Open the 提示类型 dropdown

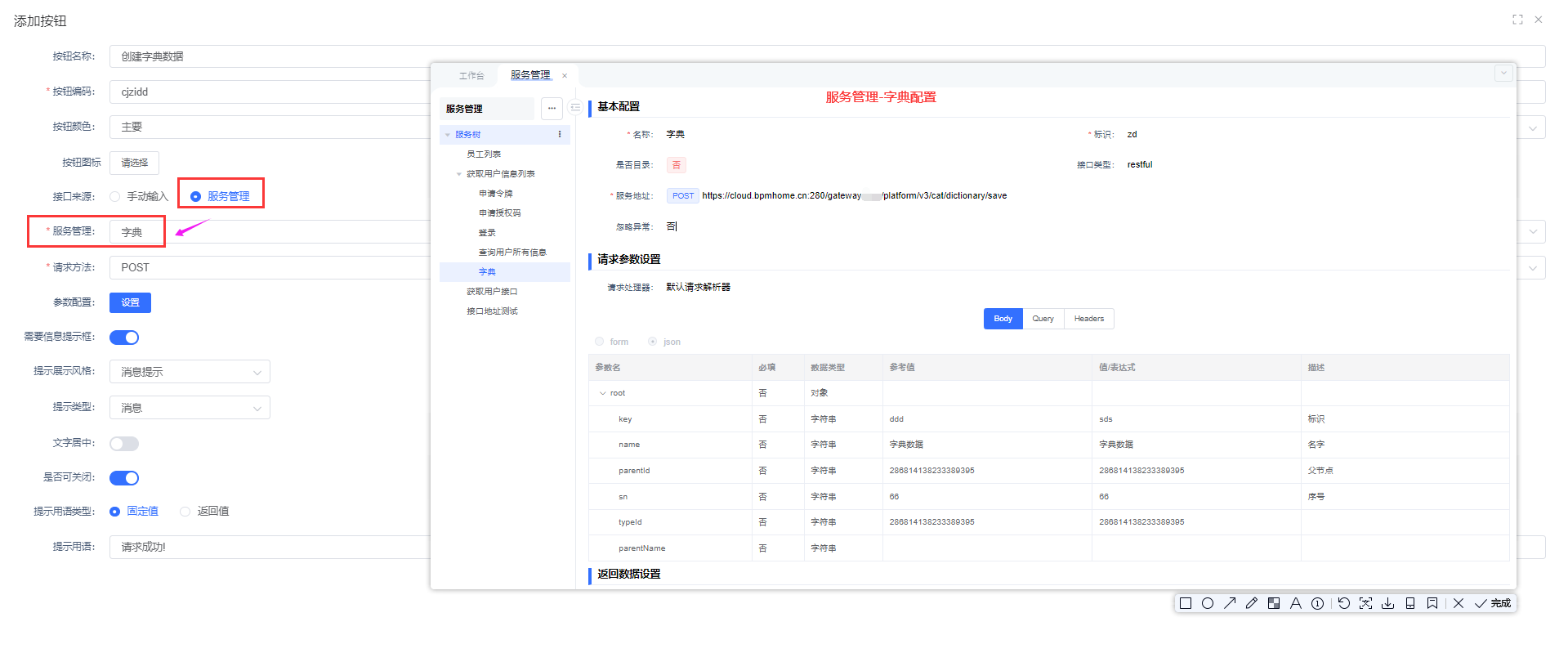pyautogui.click(x=190, y=408)
